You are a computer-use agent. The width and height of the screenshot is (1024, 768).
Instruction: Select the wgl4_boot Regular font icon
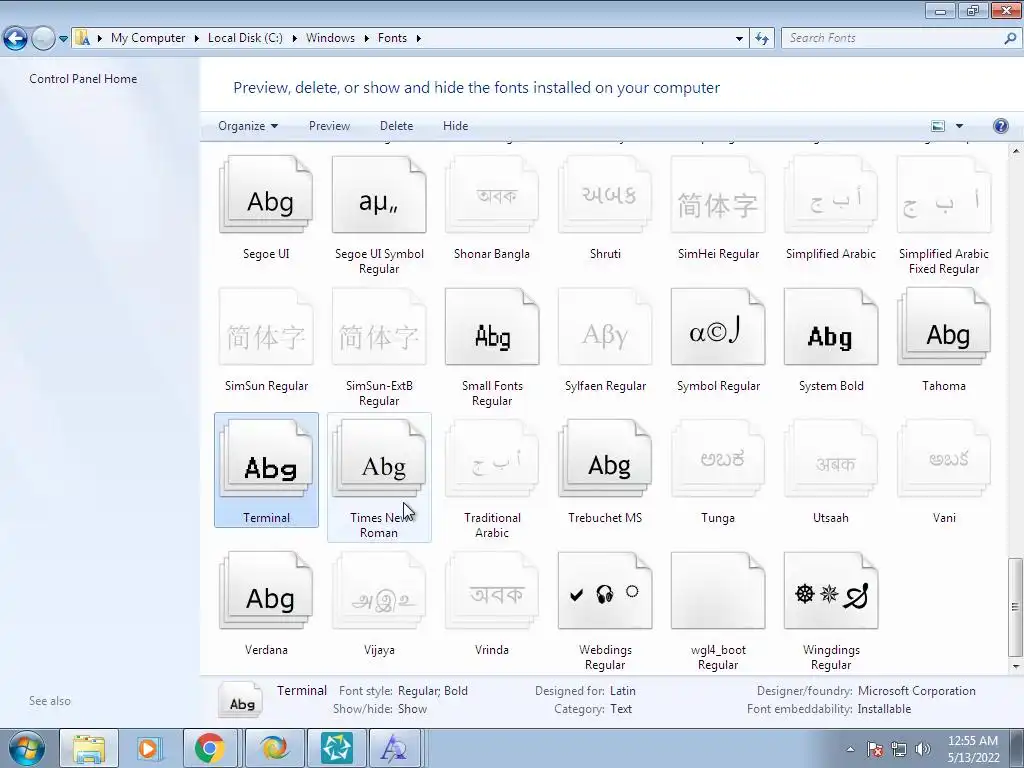(718, 590)
